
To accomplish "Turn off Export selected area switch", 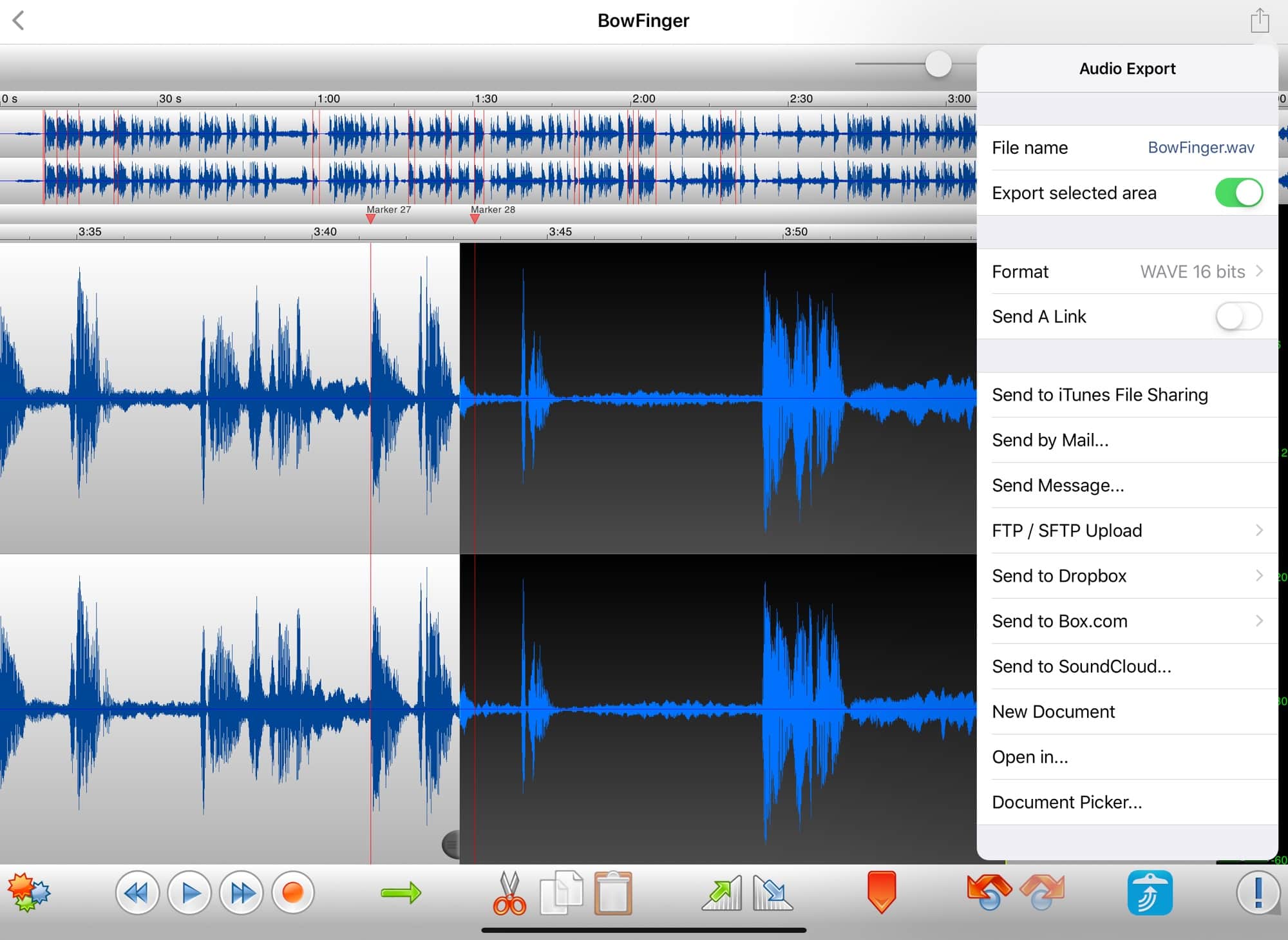I will pyautogui.click(x=1238, y=193).
